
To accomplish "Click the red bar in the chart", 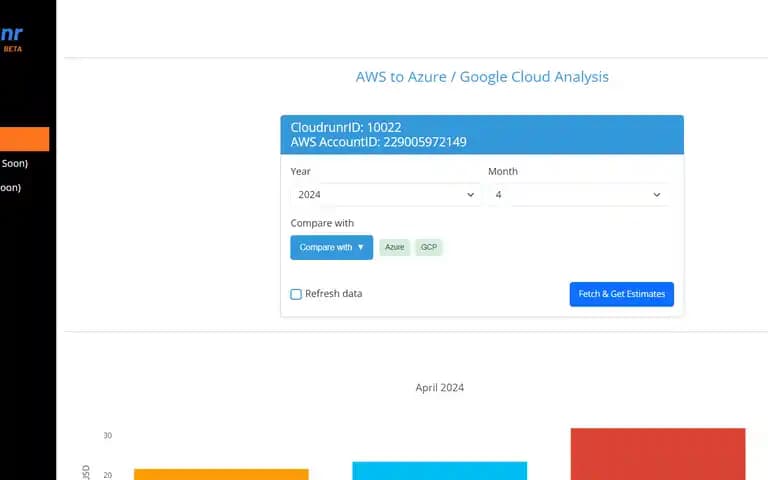I will point(658,454).
